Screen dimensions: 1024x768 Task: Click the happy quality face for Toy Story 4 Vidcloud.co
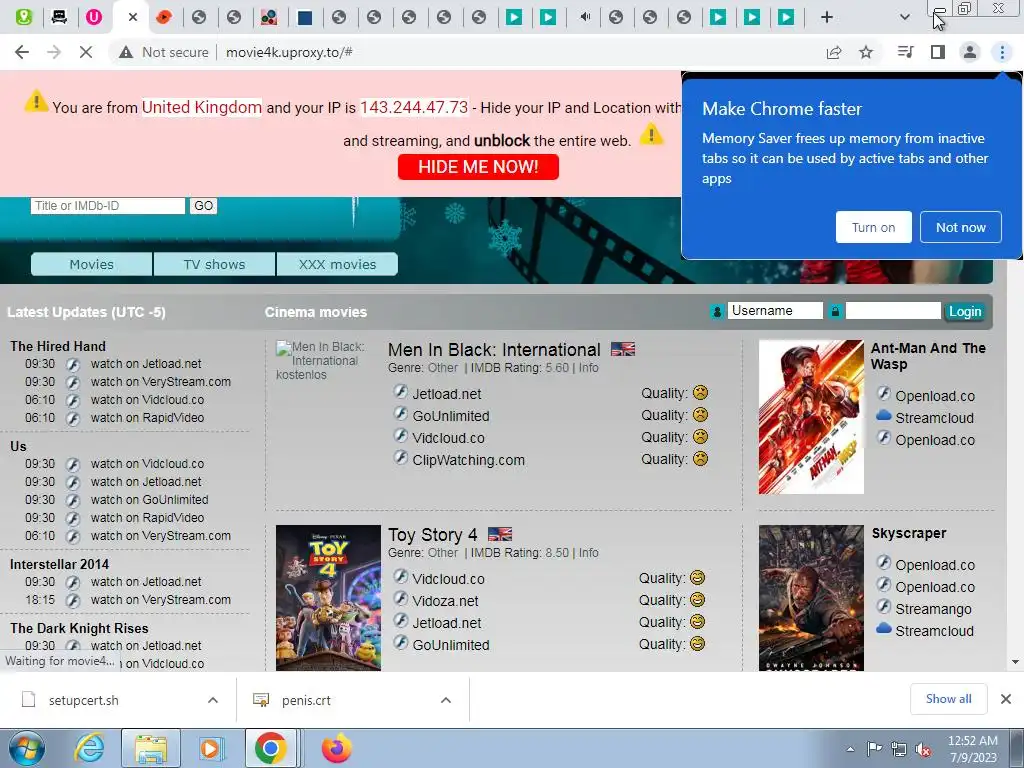click(x=697, y=577)
